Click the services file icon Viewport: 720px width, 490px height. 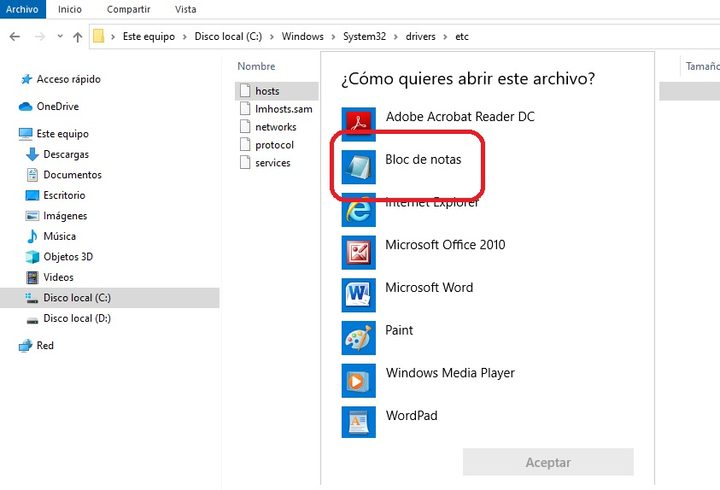[x=245, y=162]
